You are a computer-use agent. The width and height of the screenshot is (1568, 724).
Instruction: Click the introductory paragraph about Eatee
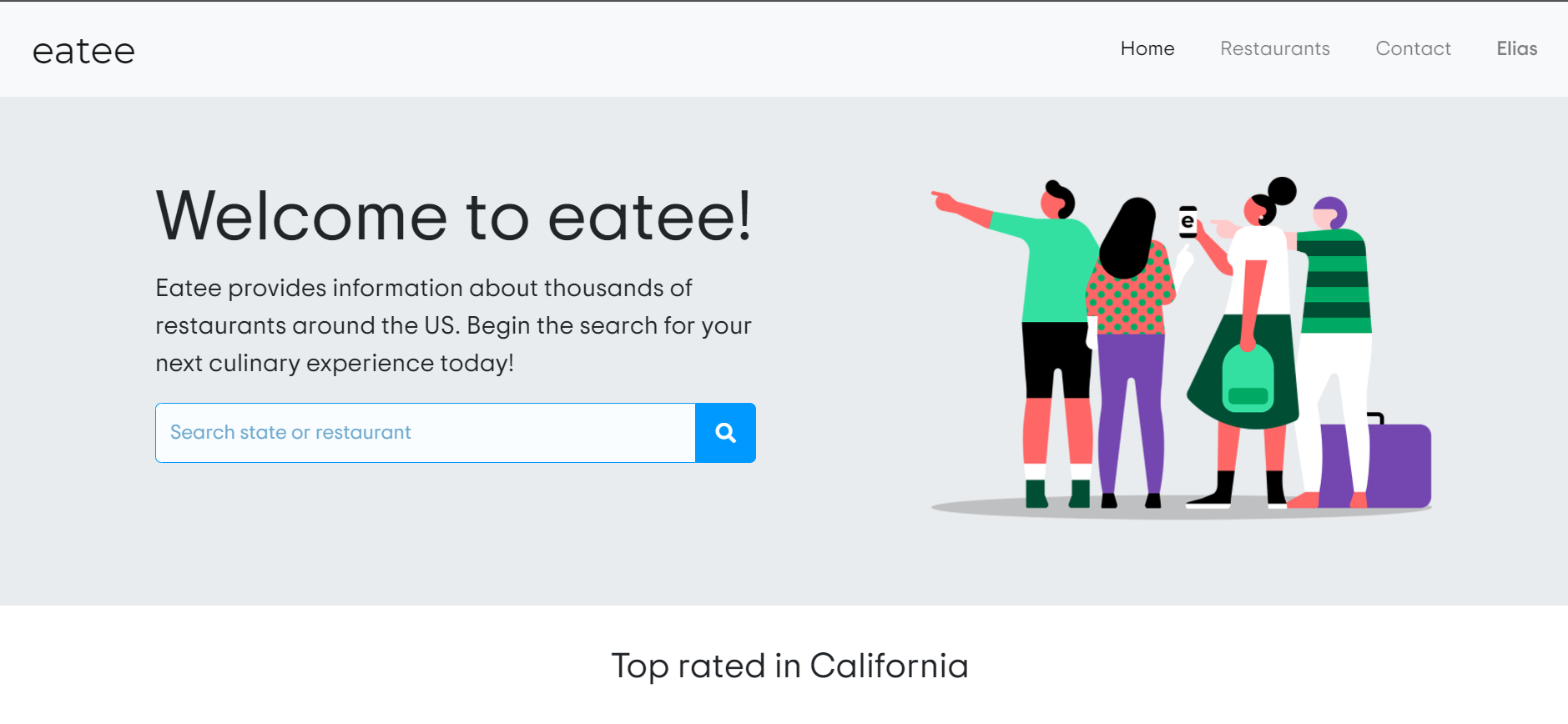[453, 325]
